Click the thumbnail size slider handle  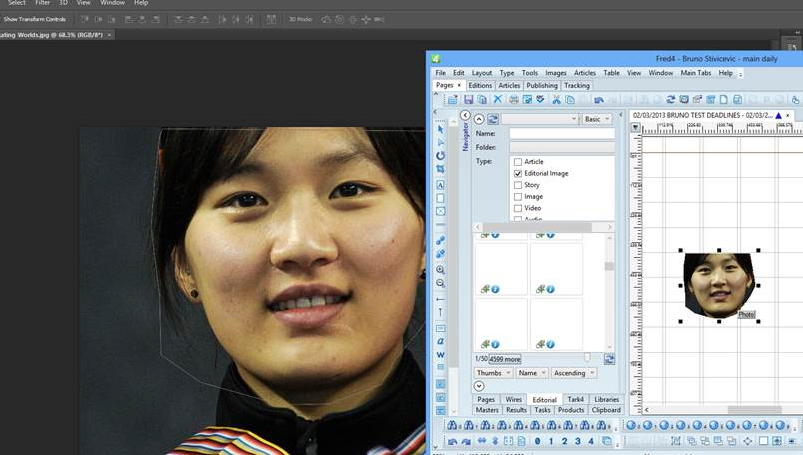[587, 358]
